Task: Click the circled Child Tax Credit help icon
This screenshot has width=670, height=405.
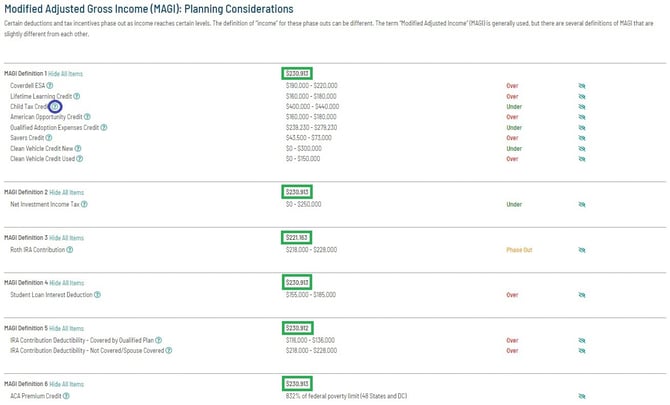Action: 55,107
